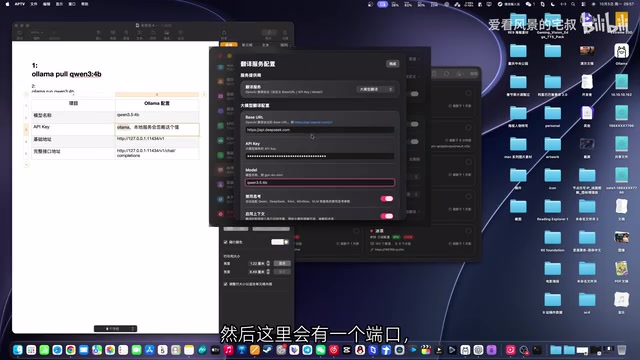Image resolution: width=640 pixels, height=360 pixels.
Task: Open the 文件 menu
Action: pyautogui.click(x=34, y=4)
